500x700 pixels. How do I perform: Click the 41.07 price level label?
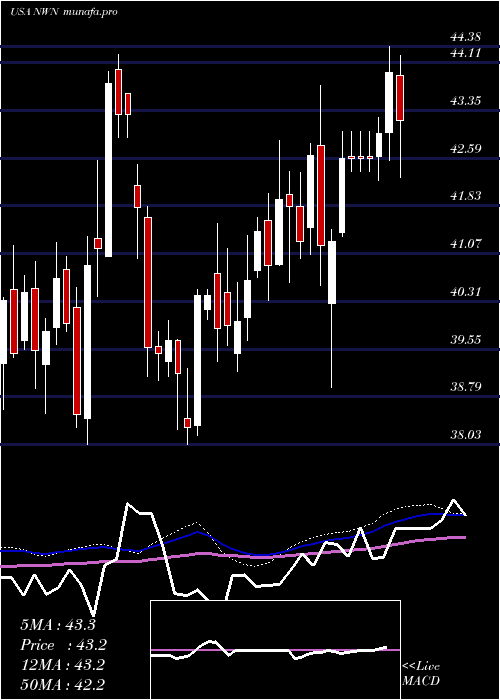(466, 244)
